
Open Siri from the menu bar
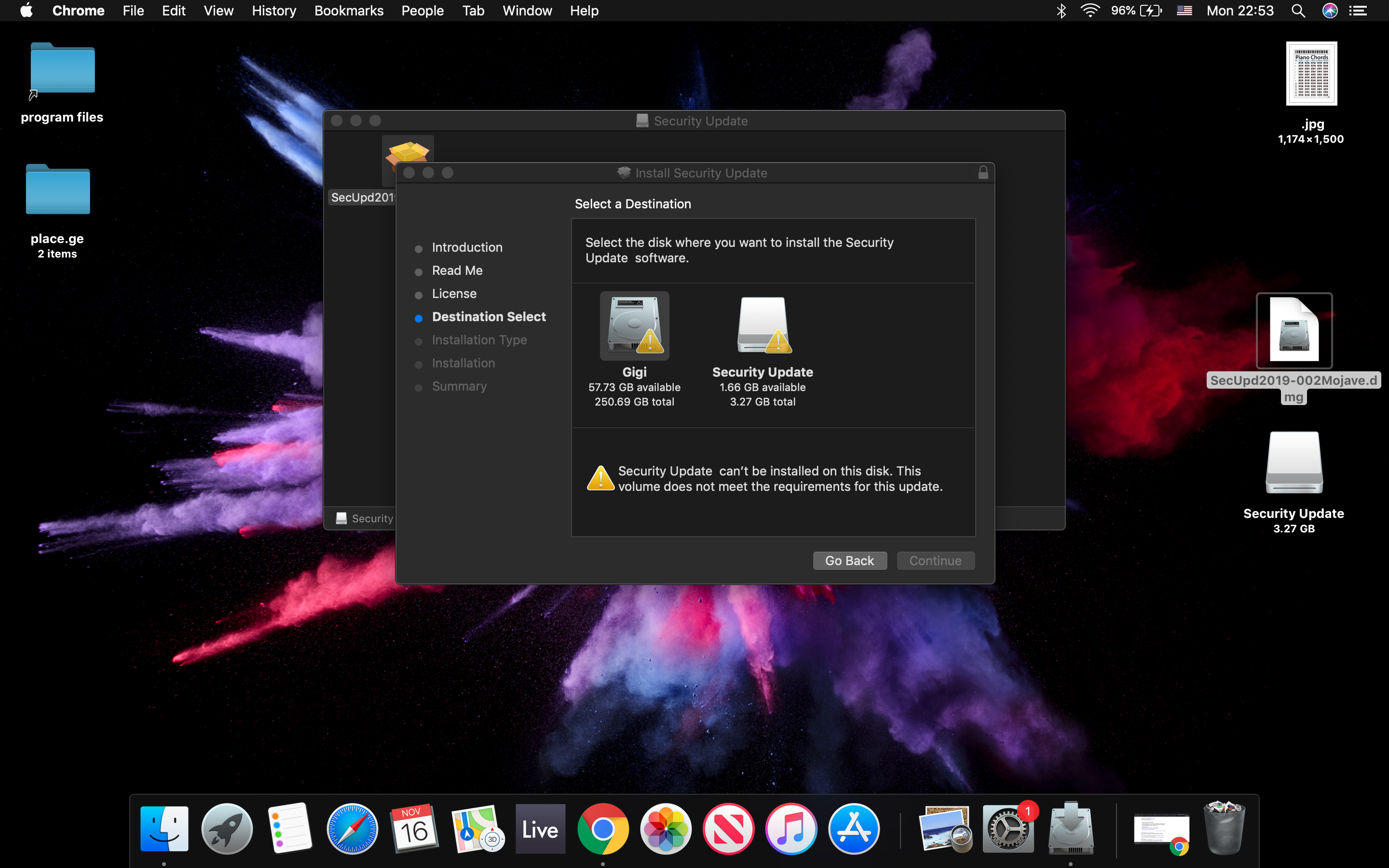(x=1330, y=11)
